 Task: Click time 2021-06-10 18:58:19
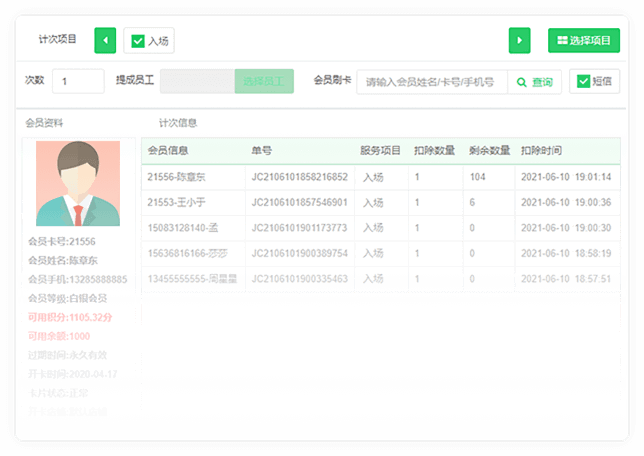coord(566,253)
